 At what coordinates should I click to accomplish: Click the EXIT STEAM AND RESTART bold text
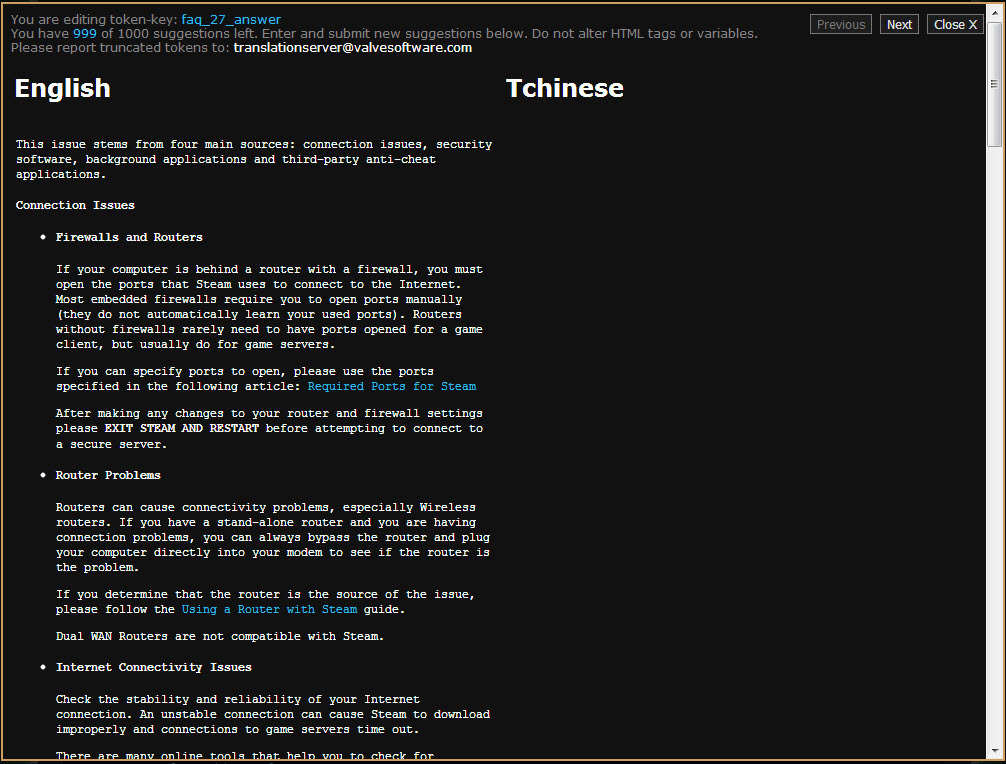pos(182,429)
